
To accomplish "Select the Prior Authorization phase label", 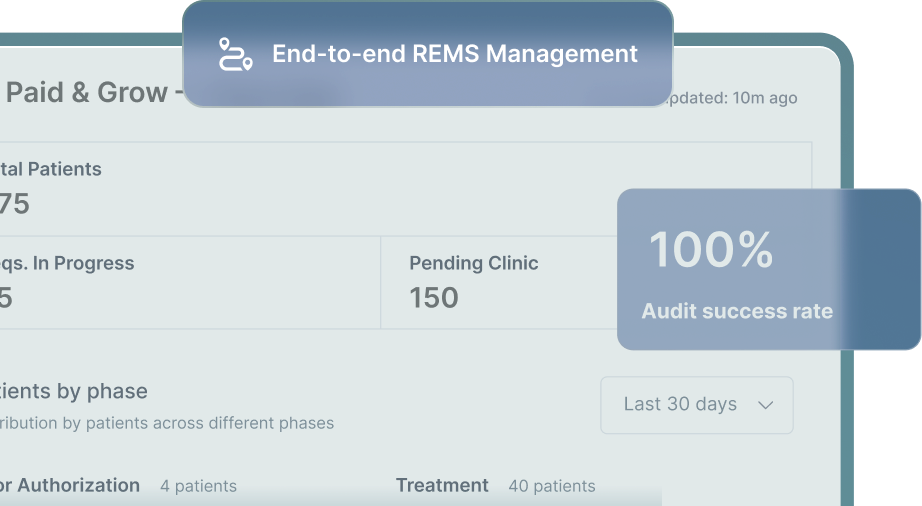I will pyautogui.click(x=70, y=485).
